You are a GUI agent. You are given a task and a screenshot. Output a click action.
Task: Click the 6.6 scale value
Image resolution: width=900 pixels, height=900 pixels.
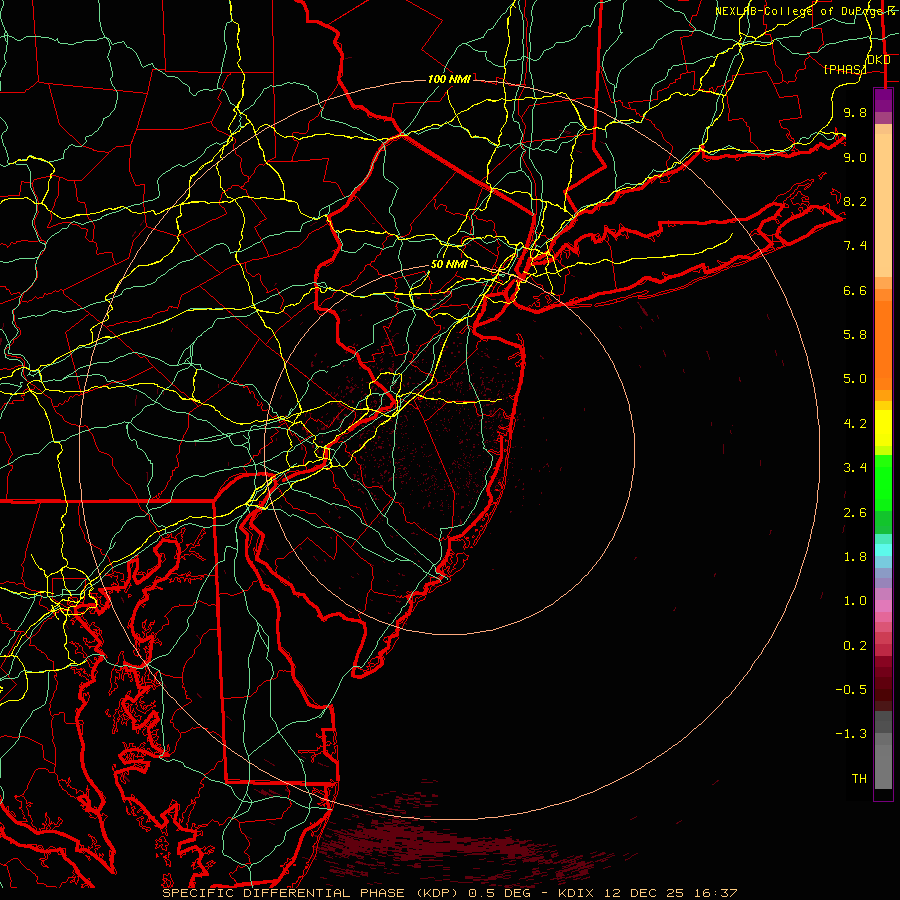[855, 290]
